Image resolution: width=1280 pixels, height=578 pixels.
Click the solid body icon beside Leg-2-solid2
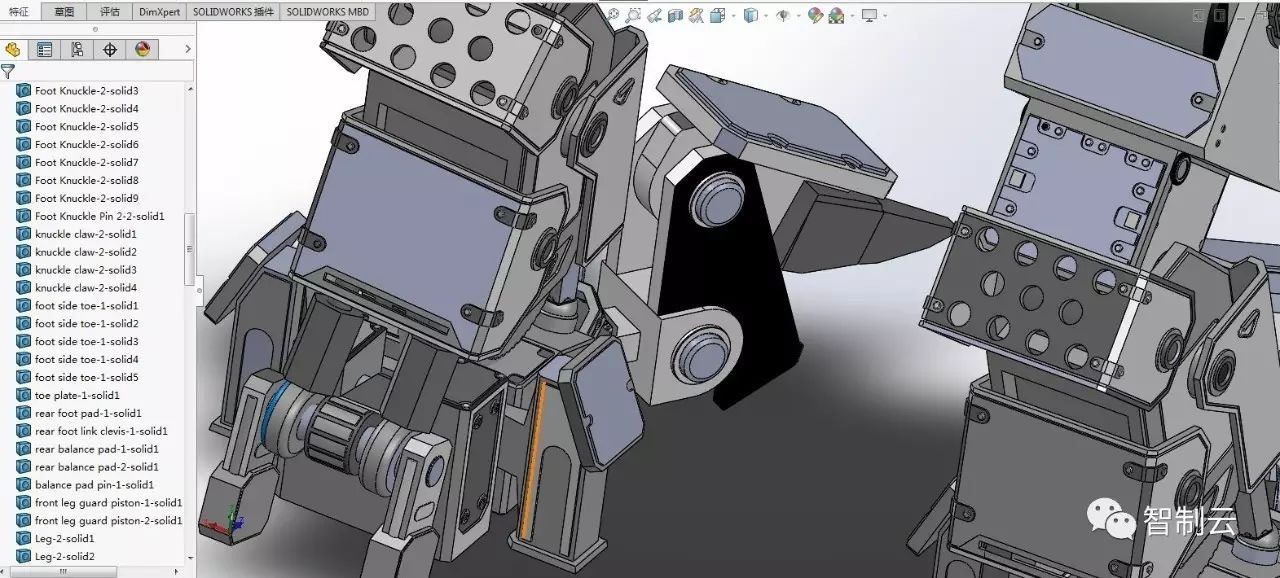pyautogui.click(x=24, y=556)
